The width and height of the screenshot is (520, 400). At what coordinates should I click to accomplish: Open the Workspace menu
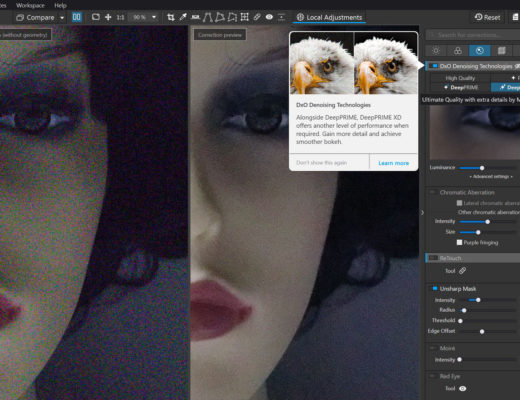pyautogui.click(x=30, y=5)
